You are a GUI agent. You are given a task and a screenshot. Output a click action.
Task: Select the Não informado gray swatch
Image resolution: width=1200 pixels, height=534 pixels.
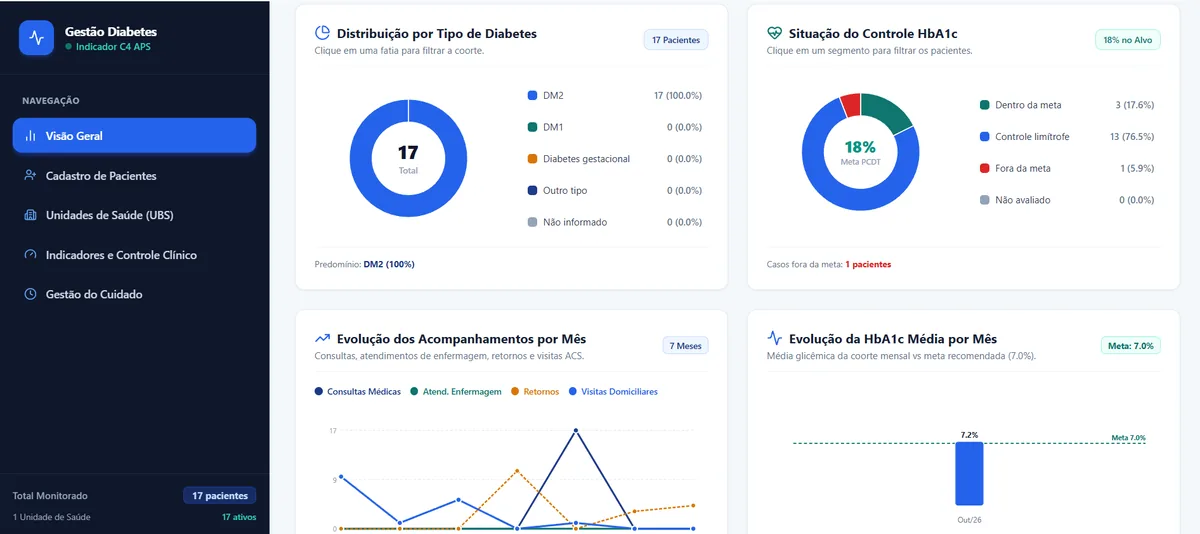click(x=532, y=222)
